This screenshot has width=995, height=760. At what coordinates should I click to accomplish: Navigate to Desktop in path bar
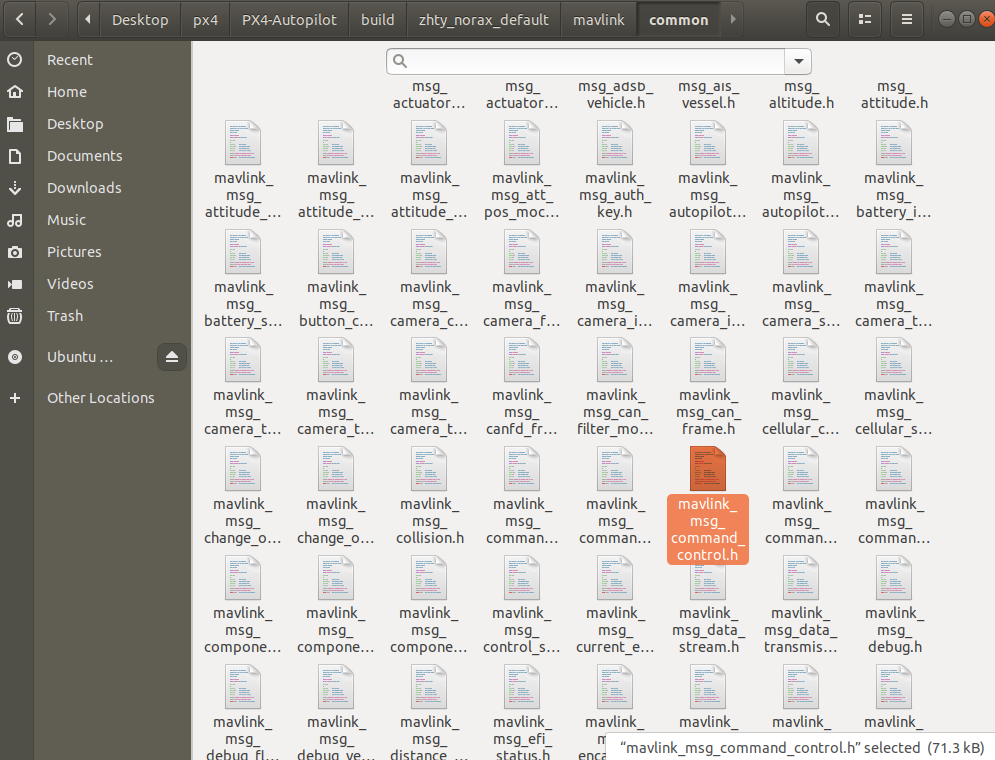[140, 20]
